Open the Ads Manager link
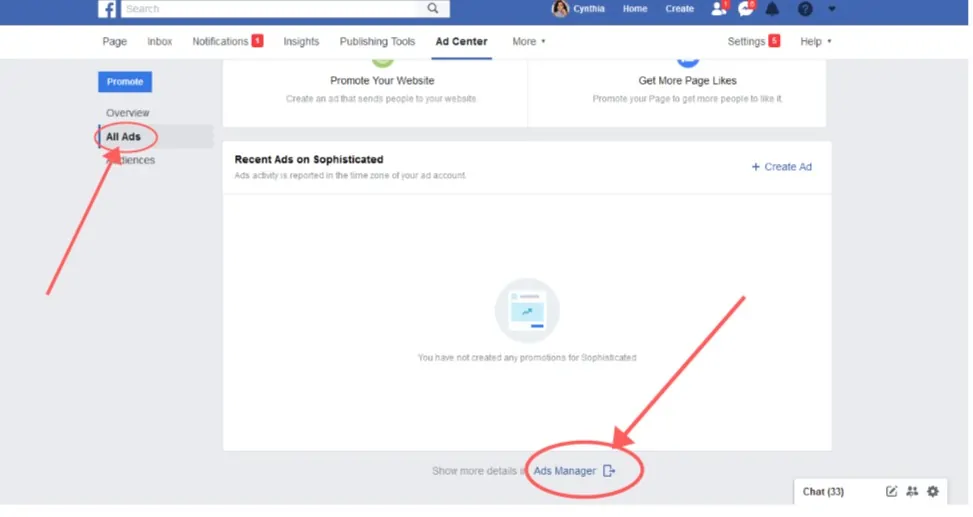This screenshot has height=517, width=973. point(565,471)
